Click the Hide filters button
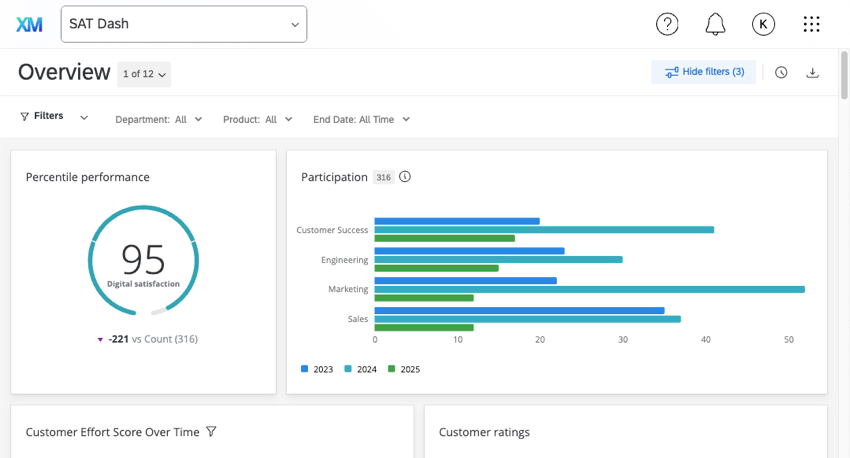 [x=704, y=72]
